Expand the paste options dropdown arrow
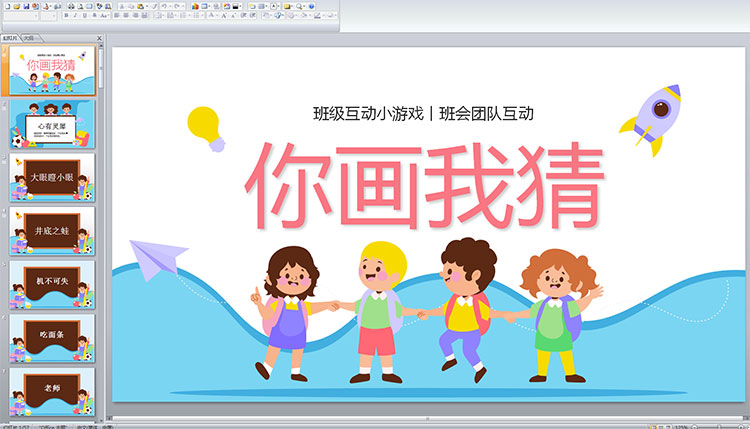 [147, 7]
